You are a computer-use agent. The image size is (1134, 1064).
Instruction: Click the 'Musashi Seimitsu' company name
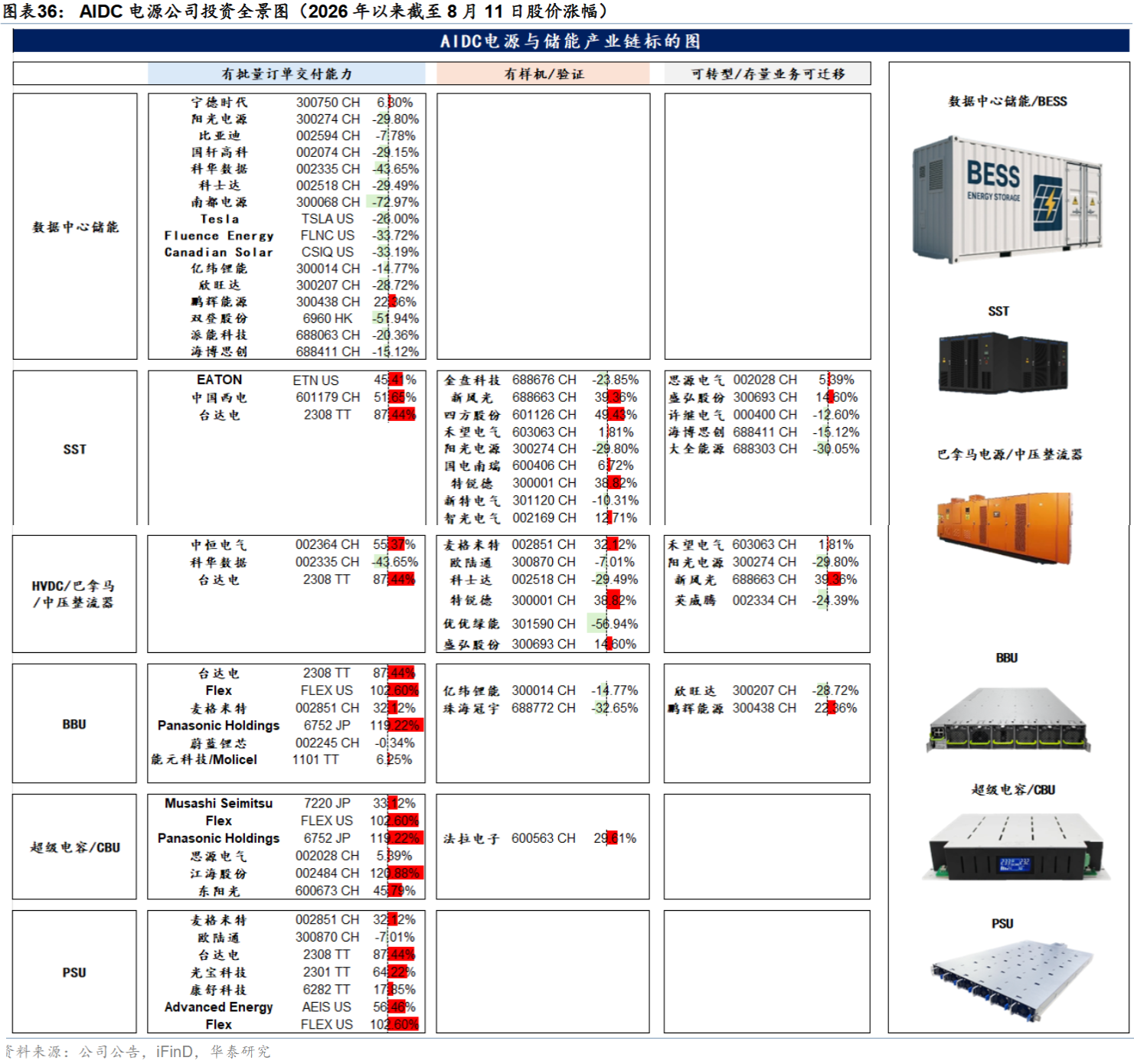(219, 804)
